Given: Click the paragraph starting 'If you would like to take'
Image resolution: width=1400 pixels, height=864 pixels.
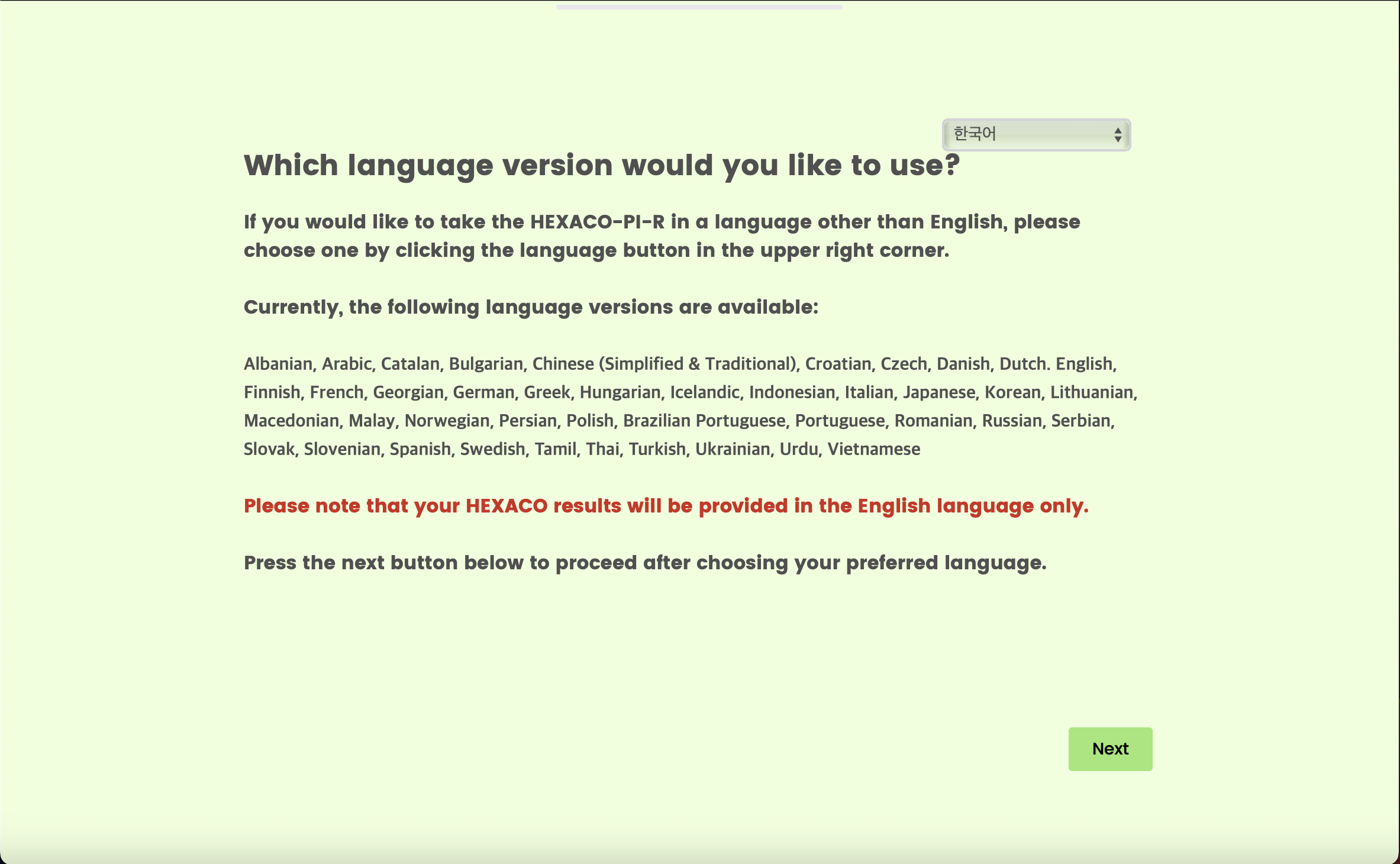Looking at the screenshot, I should pyautogui.click(x=662, y=236).
